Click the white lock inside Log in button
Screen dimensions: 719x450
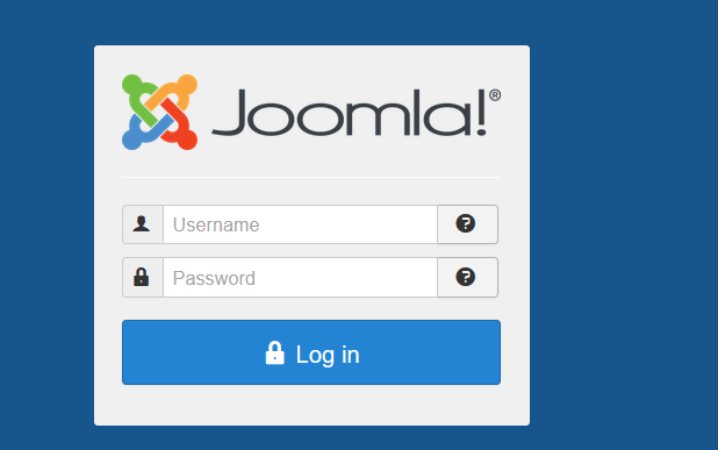coord(275,353)
